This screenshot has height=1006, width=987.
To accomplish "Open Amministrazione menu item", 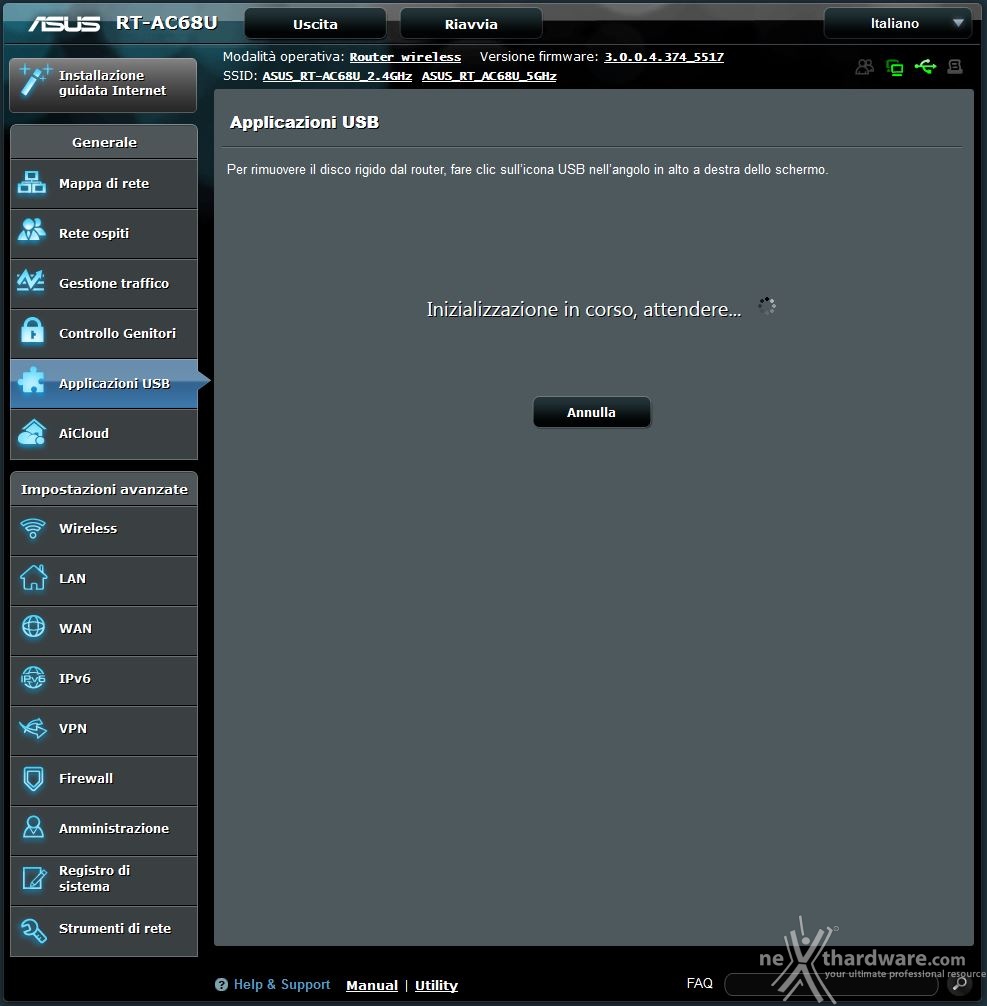I will [x=104, y=830].
